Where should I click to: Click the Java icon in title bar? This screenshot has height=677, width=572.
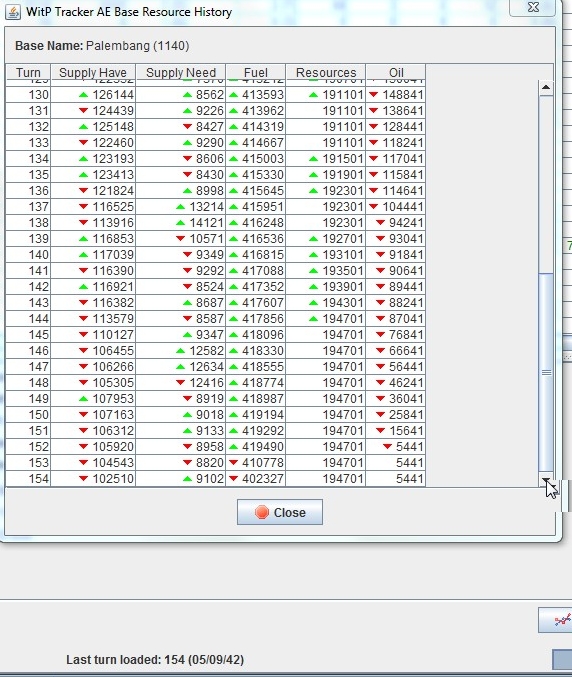13,12
